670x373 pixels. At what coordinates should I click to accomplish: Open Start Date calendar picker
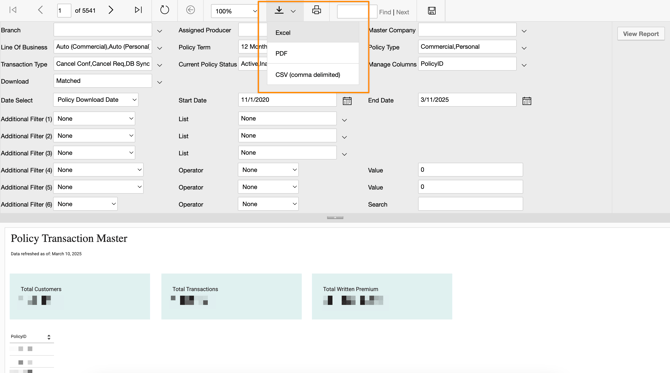347,101
